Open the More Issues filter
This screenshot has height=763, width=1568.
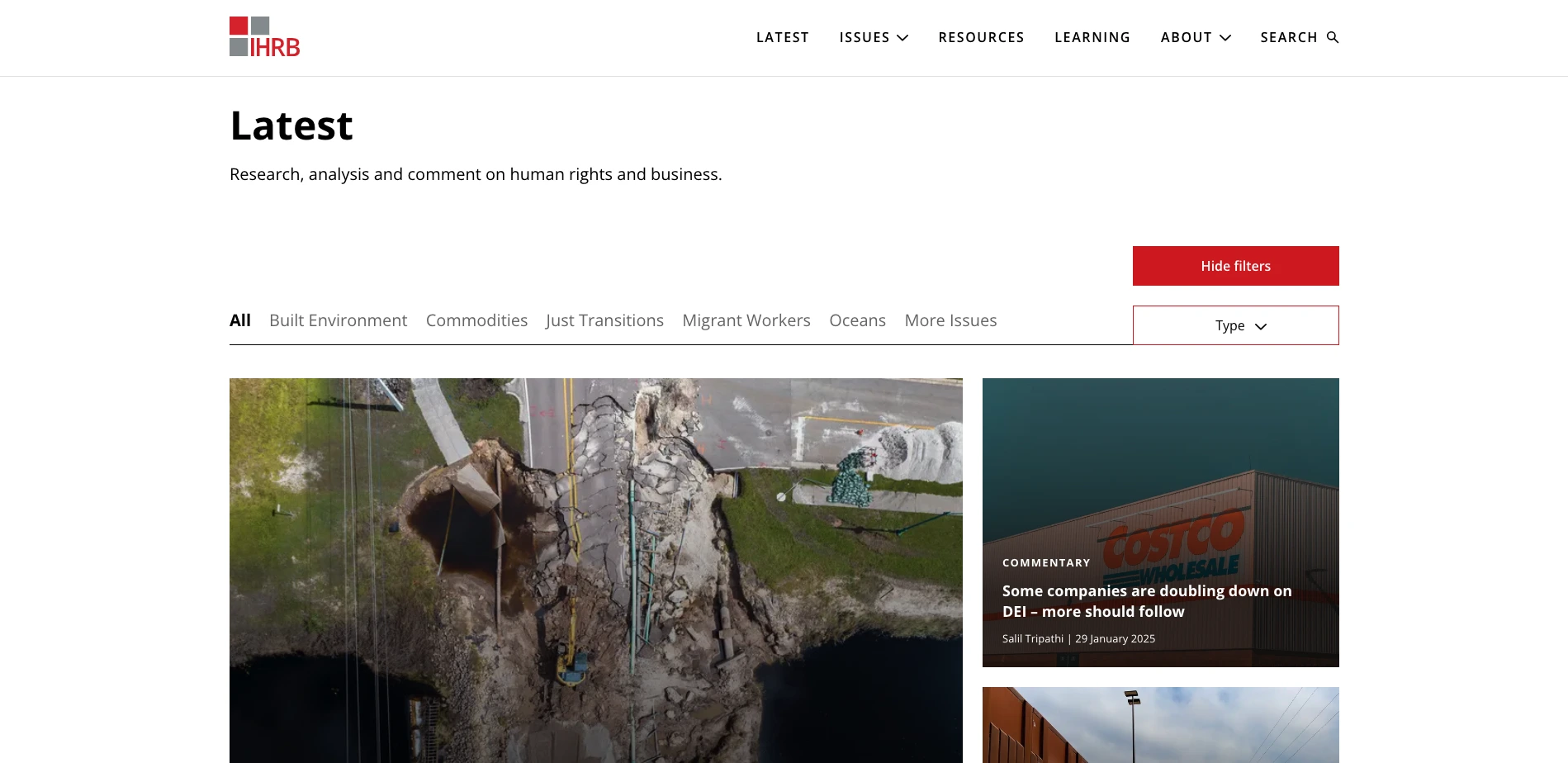point(950,320)
